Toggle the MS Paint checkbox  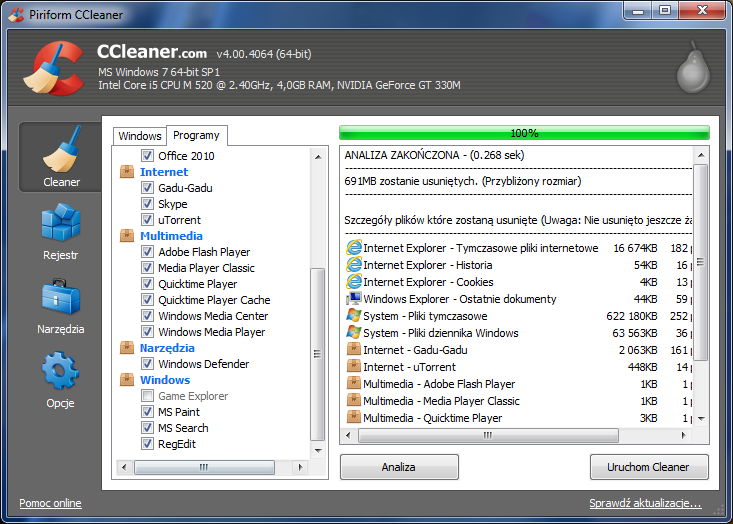147,412
